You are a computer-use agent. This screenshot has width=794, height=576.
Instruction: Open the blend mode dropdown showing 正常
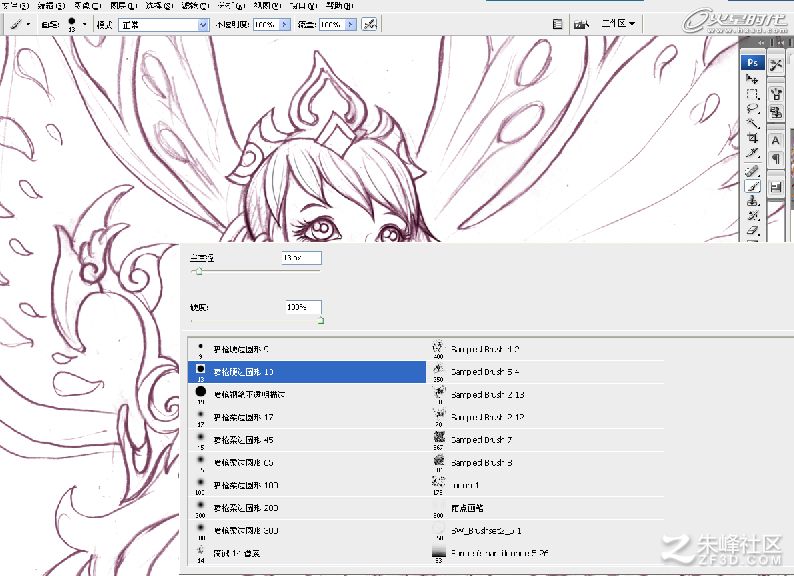tap(164, 24)
